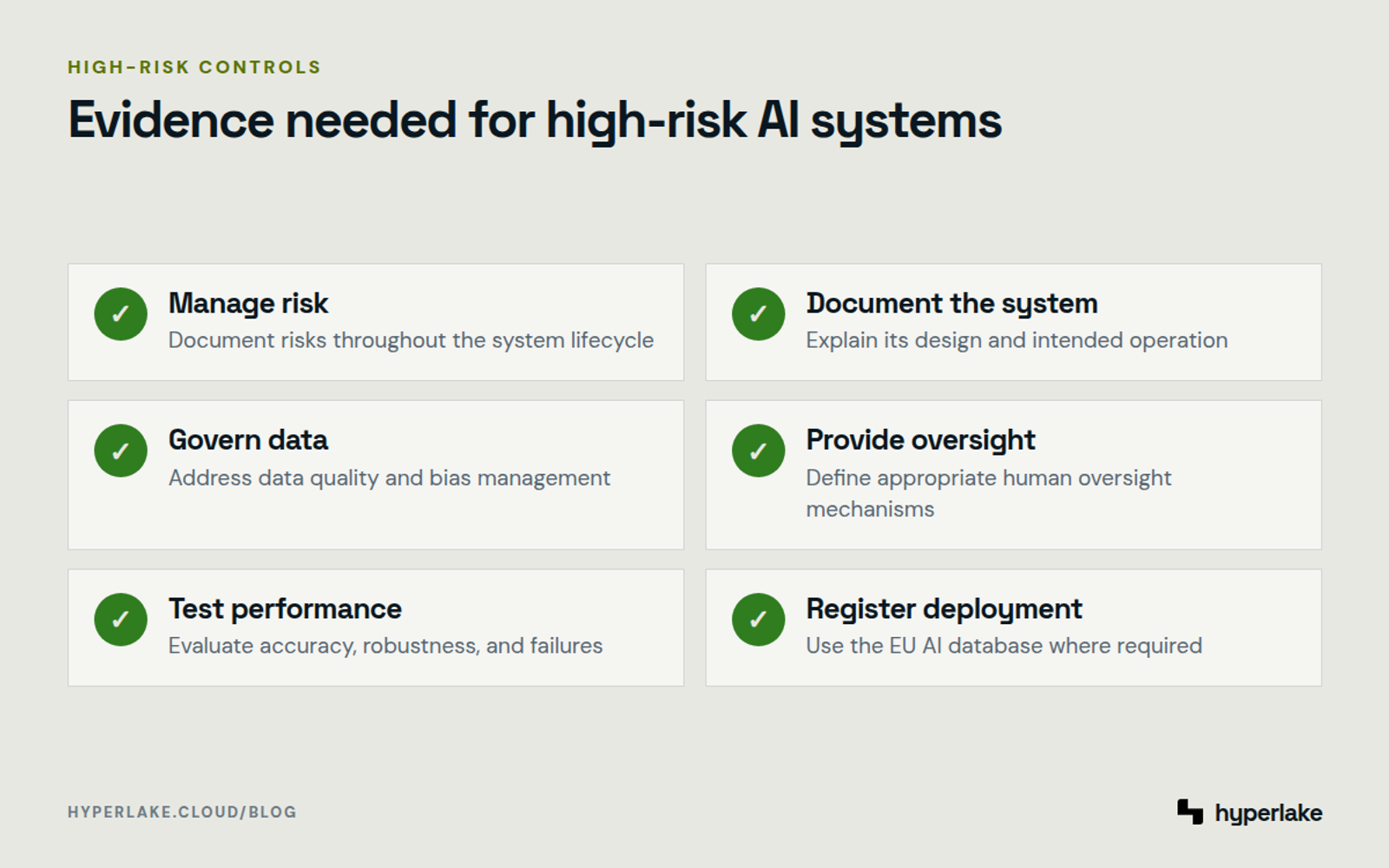
Task: Click the checkmark icon beside Govern data
Action: click(x=121, y=450)
